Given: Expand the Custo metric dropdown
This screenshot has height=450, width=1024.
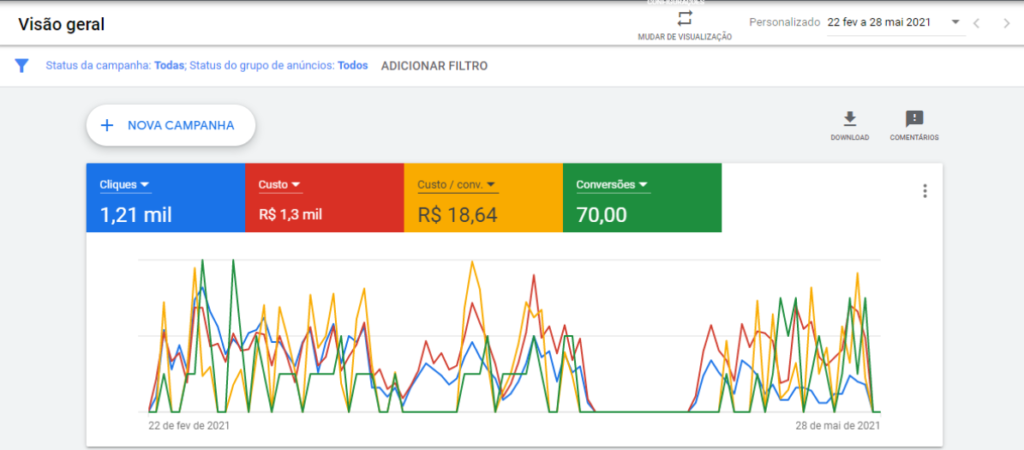Looking at the screenshot, I should tap(297, 185).
